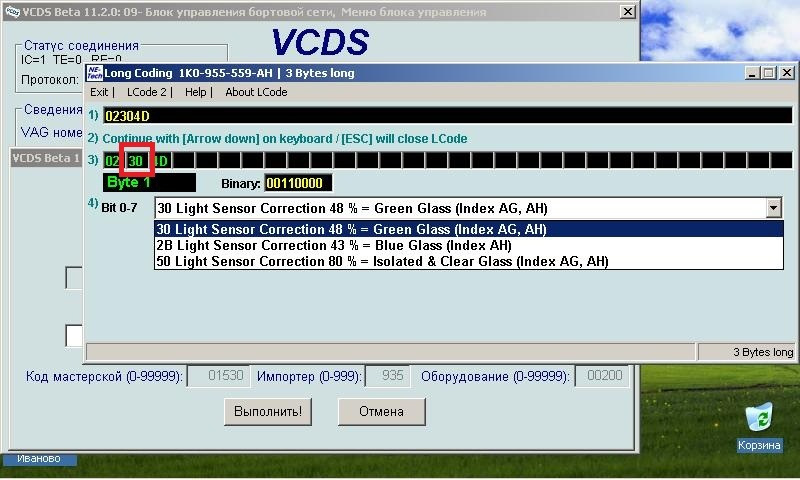Open the LCode 2 menu item
Screen dimensions: 800x480
[146, 92]
